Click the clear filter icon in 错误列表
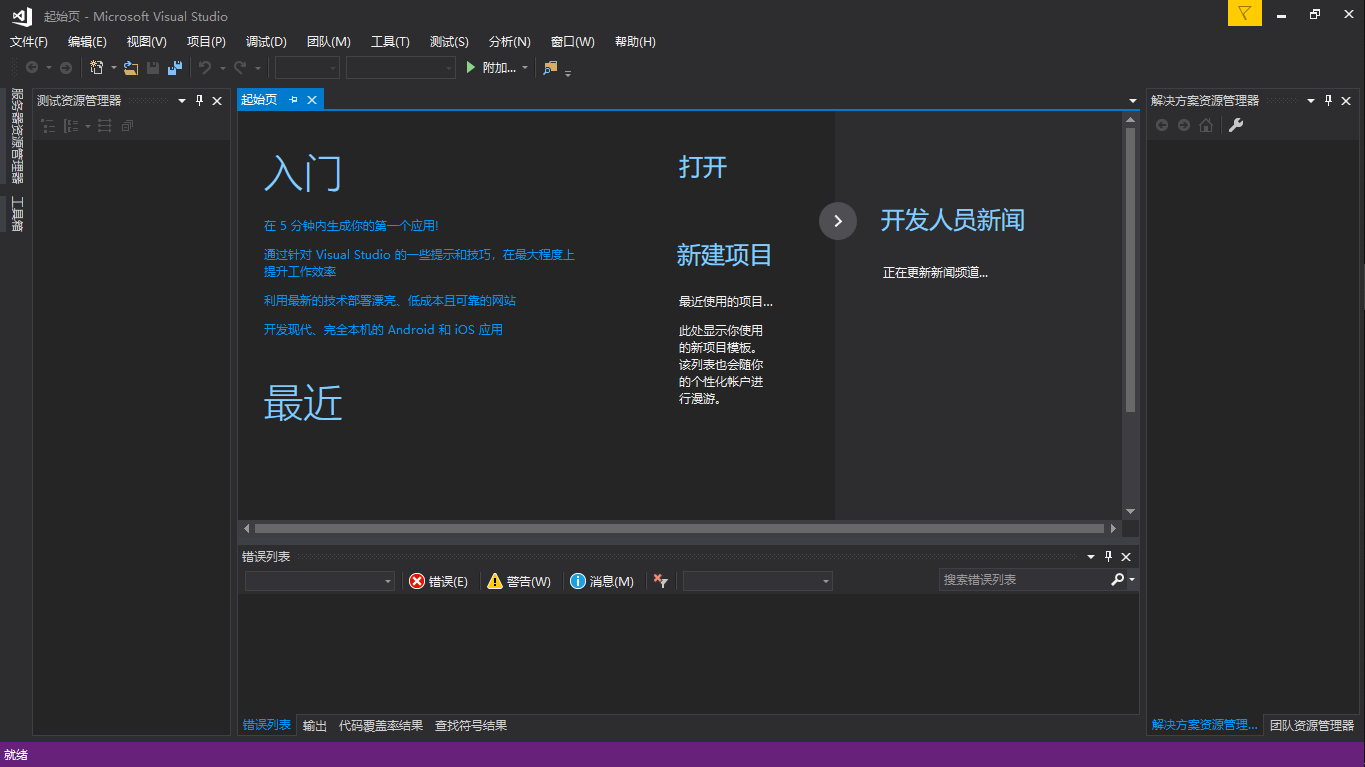 click(x=660, y=581)
